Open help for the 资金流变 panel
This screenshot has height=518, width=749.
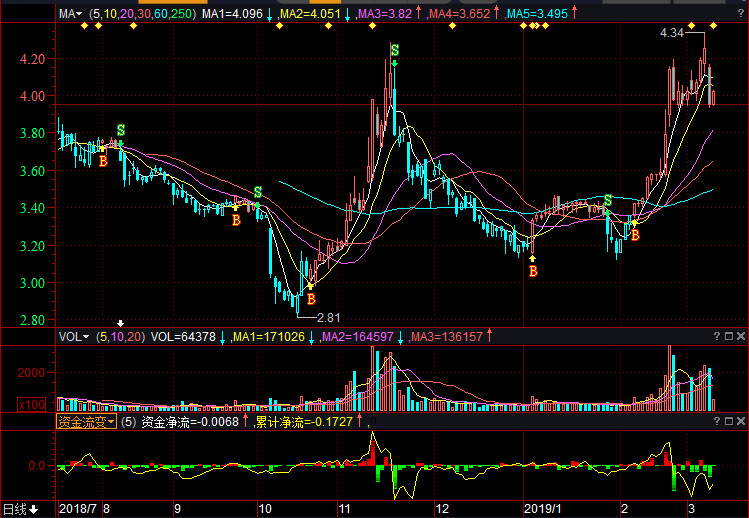click(717, 421)
